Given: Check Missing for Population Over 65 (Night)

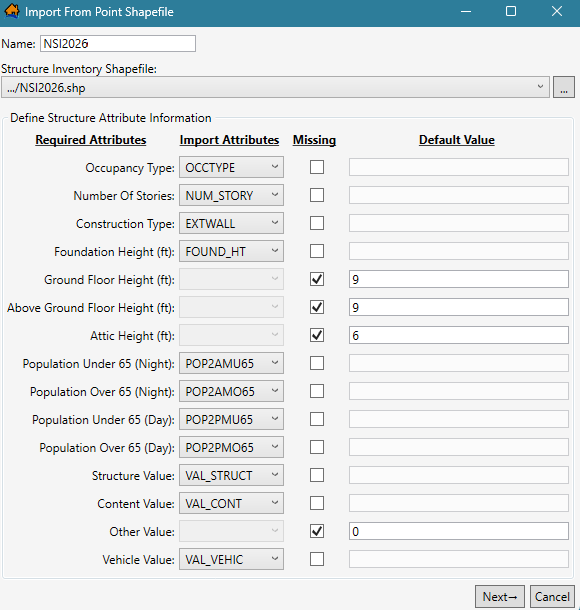Looking at the screenshot, I should tap(317, 391).
